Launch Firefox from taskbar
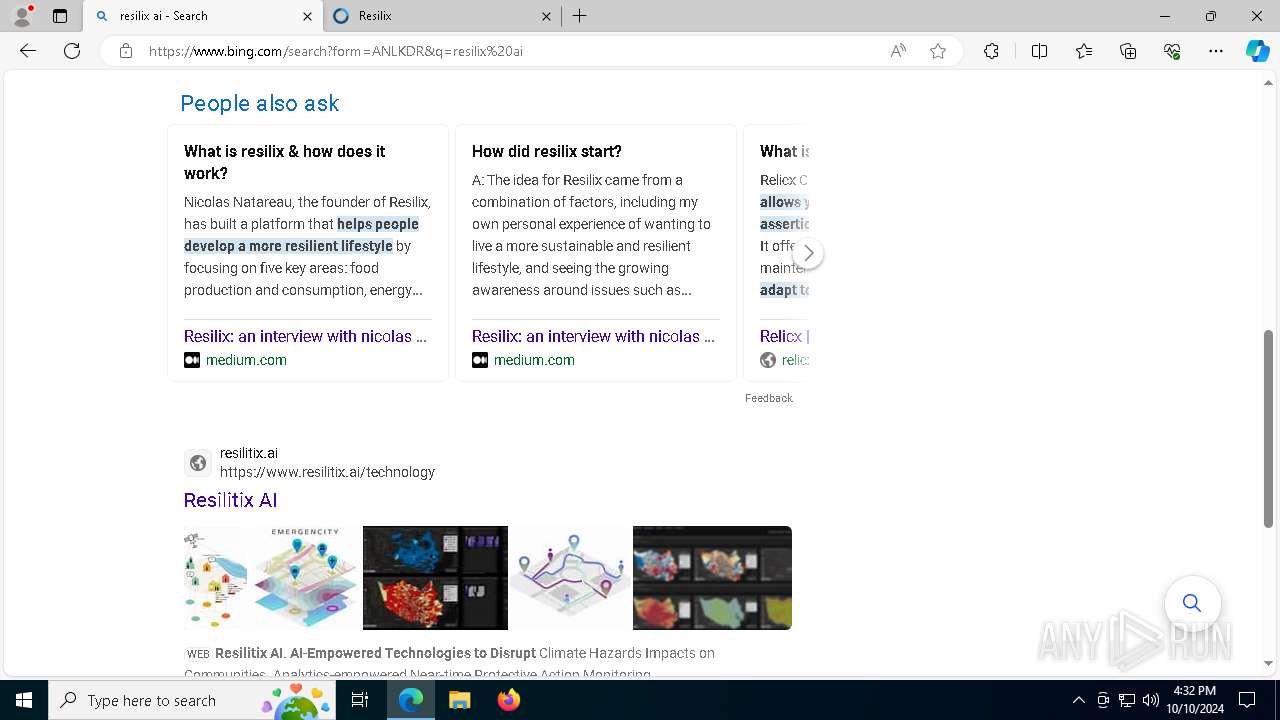The height and width of the screenshot is (720, 1280). [508, 700]
